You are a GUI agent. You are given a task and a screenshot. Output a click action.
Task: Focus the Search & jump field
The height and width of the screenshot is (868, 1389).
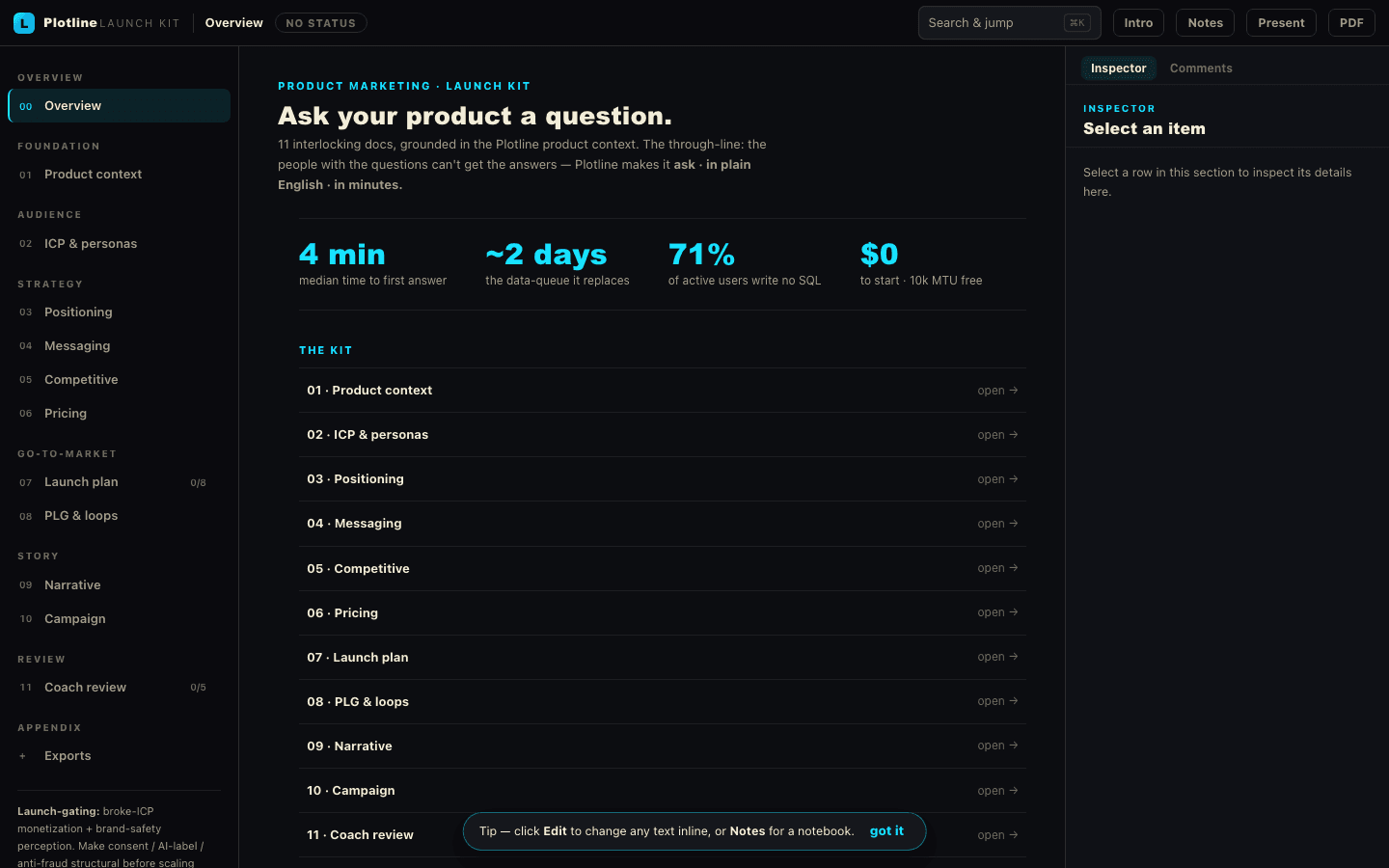click(x=1009, y=23)
